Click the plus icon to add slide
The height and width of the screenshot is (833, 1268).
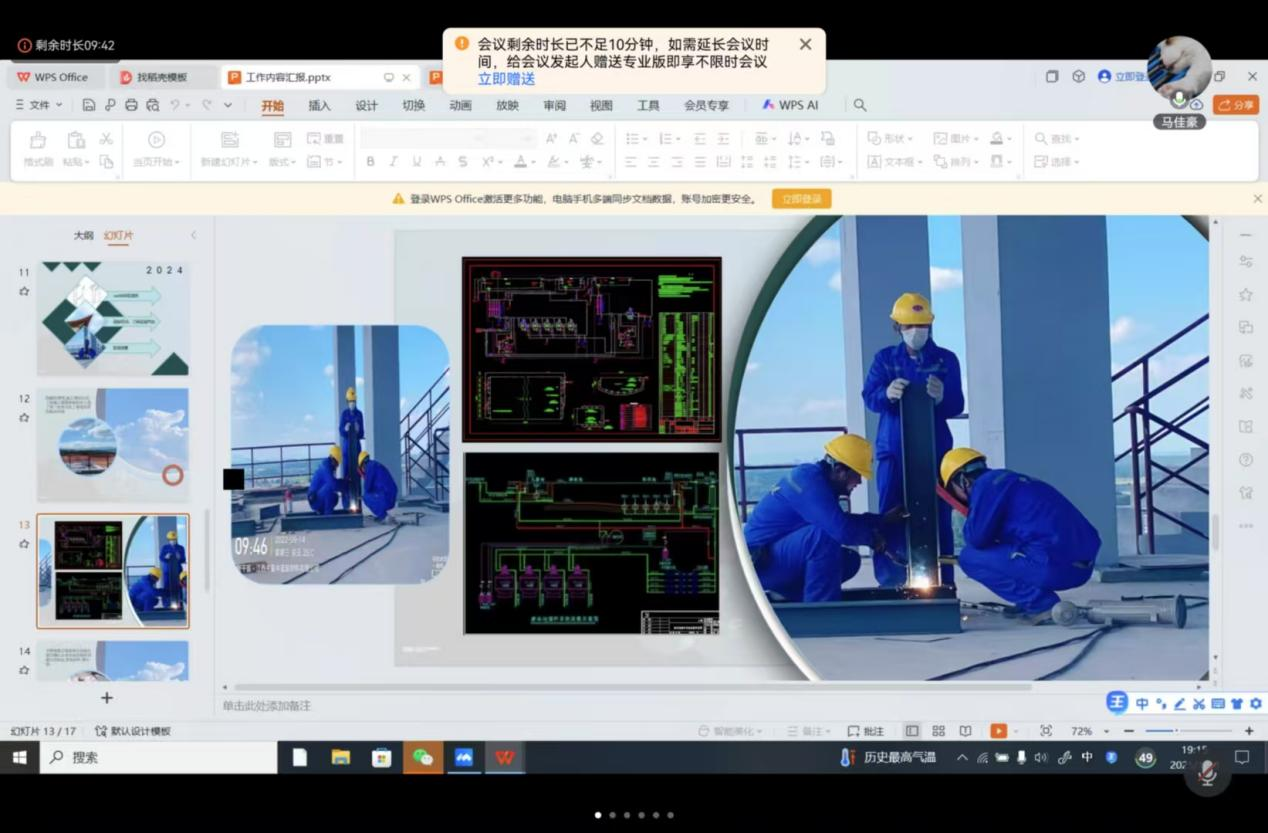[x=107, y=698]
